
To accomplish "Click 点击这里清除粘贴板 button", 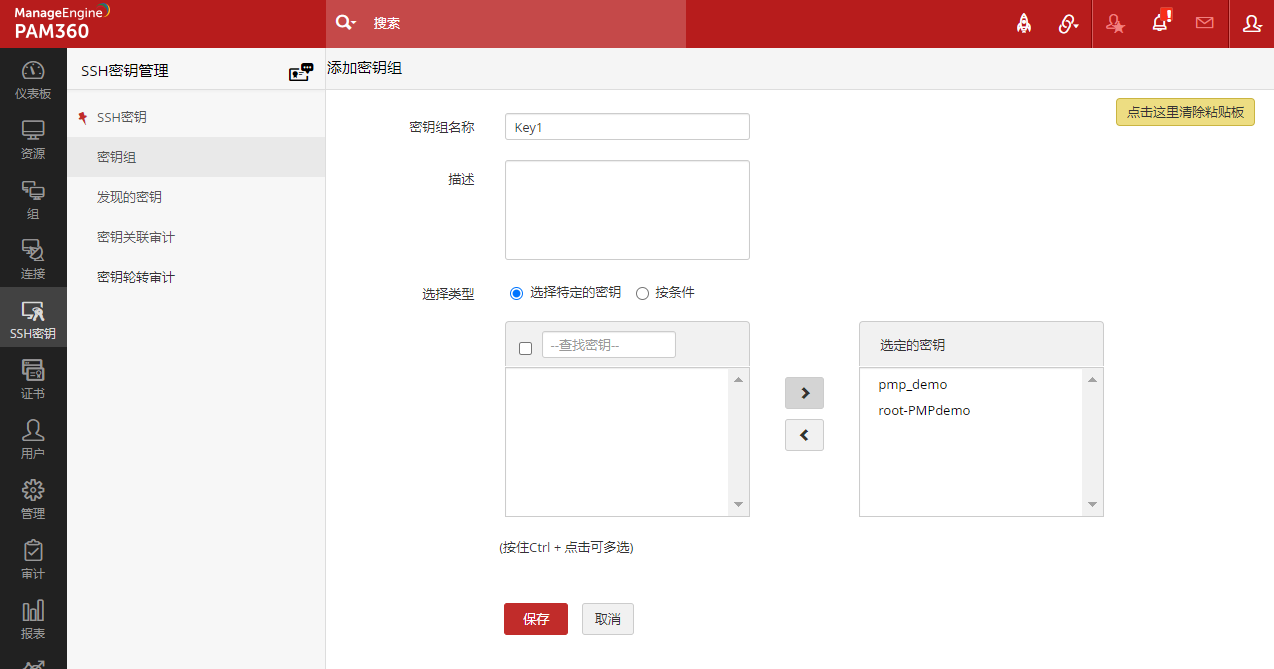I will [x=1185, y=112].
